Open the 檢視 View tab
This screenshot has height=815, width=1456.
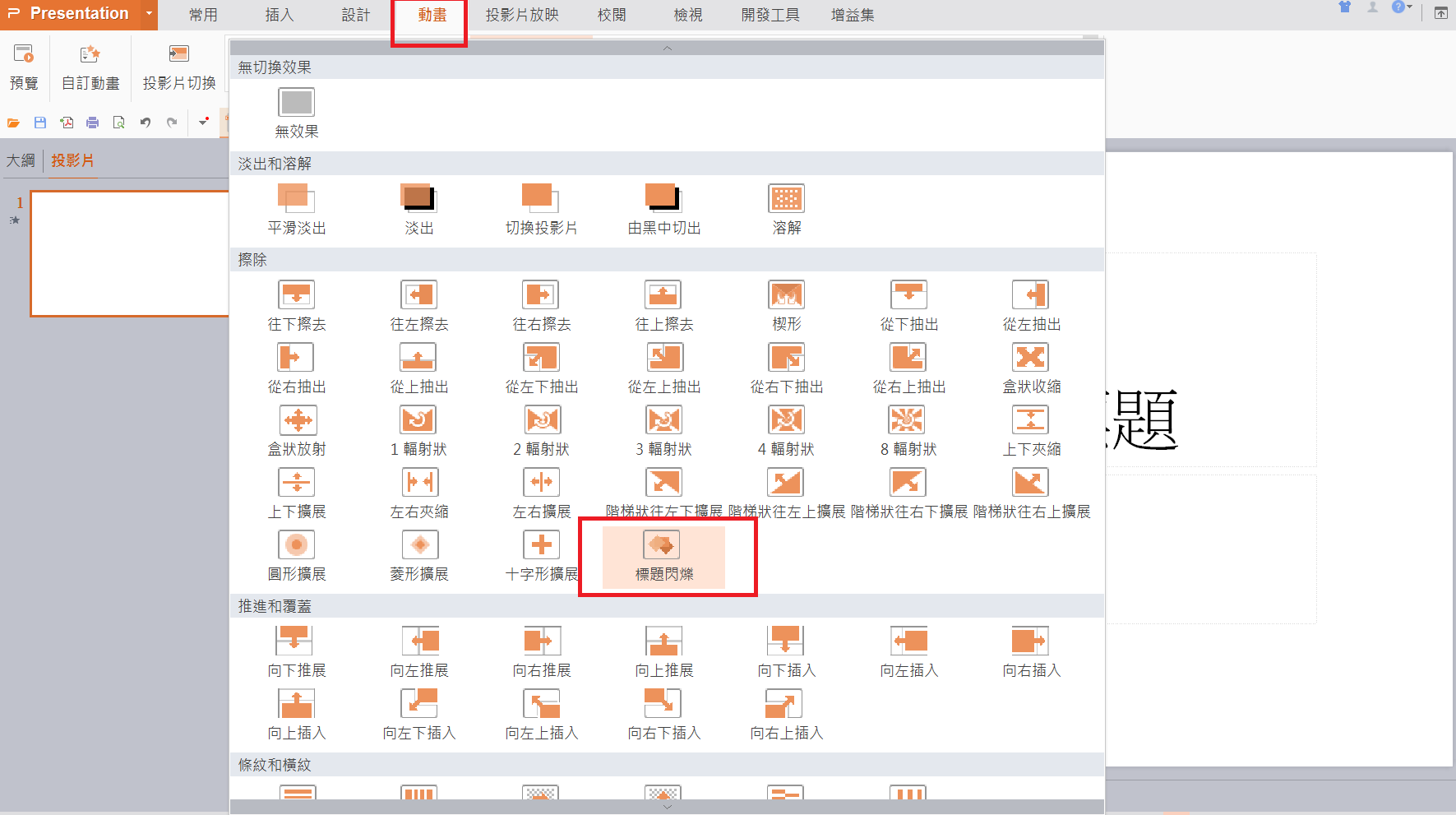(688, 15)
